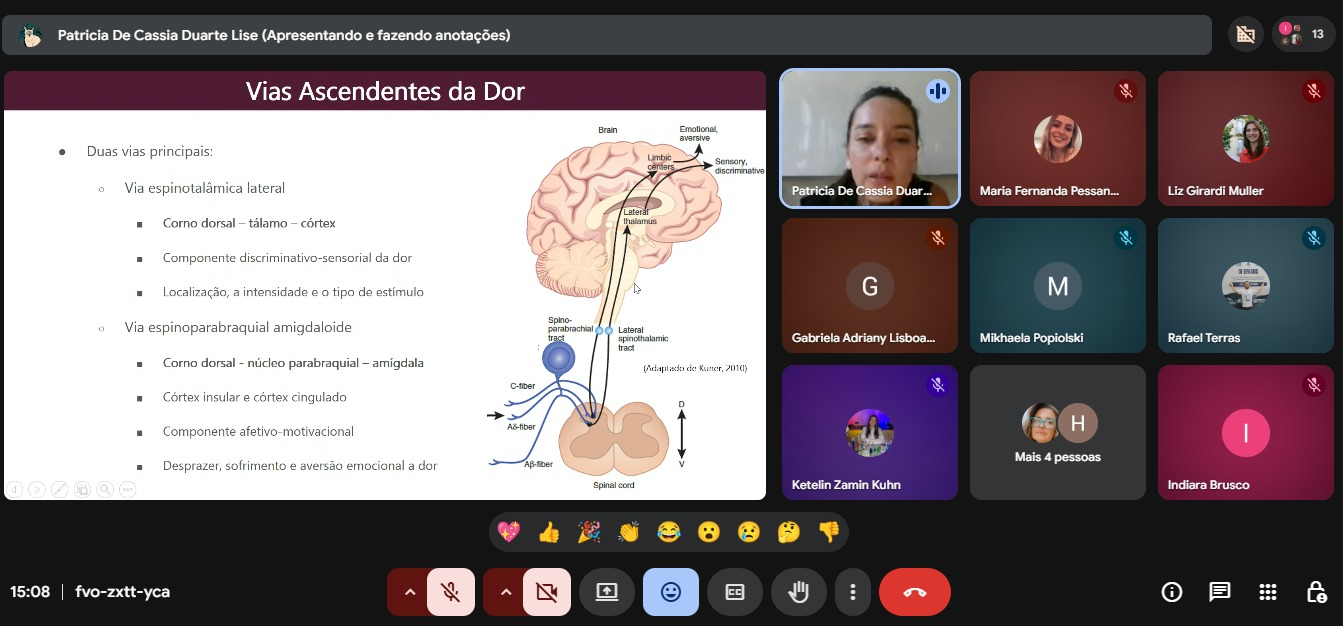Open the activities grid icon
Viewport: 1343px width, 626px height.
(x=1267, y=592)
